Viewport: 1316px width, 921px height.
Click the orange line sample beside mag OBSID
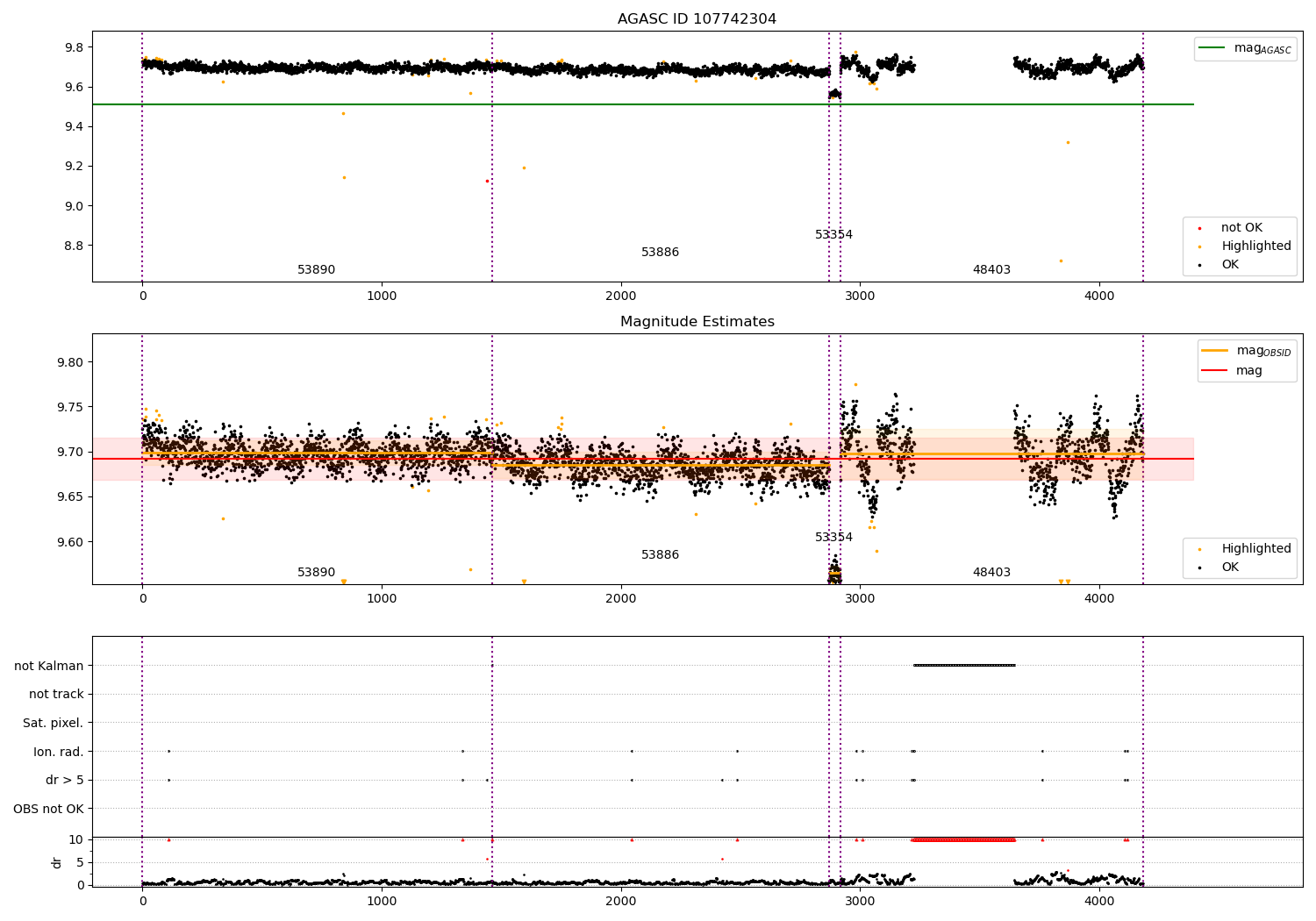click(x=1214, y=351)
